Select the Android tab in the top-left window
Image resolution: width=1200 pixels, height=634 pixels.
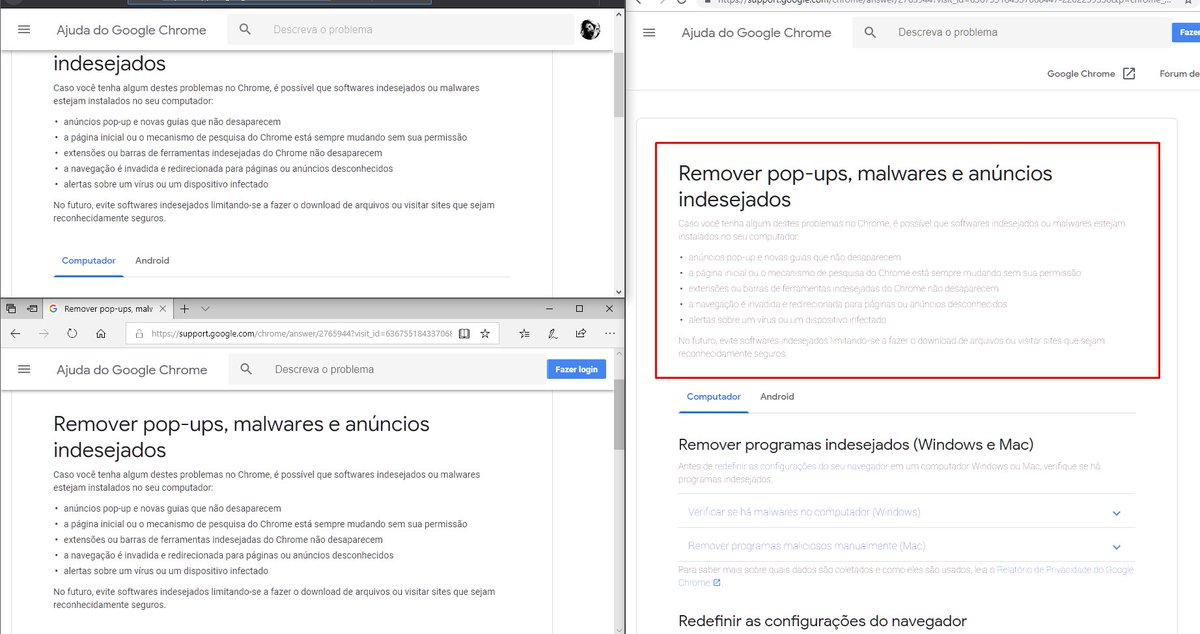pos(152,260)
